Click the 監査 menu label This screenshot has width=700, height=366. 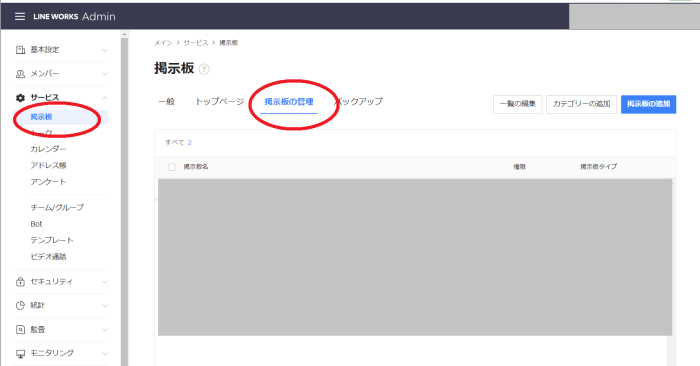click(38, 330)
